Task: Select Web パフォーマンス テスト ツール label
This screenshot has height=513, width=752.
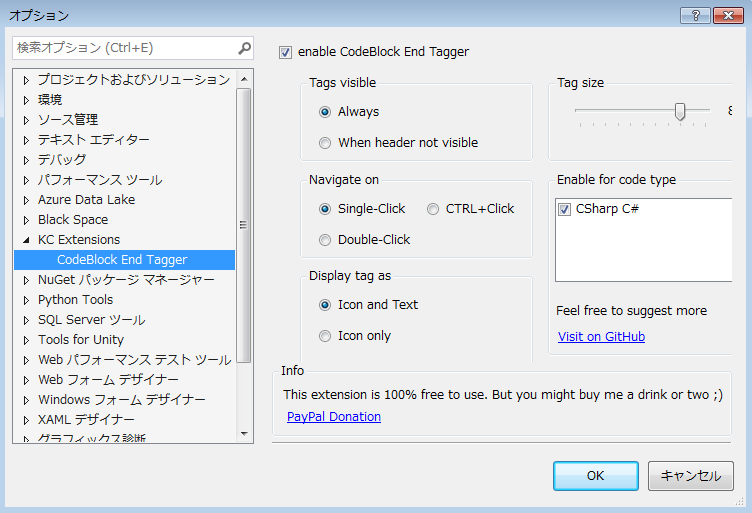Action: pyautogui.click(x=135, y=360)
